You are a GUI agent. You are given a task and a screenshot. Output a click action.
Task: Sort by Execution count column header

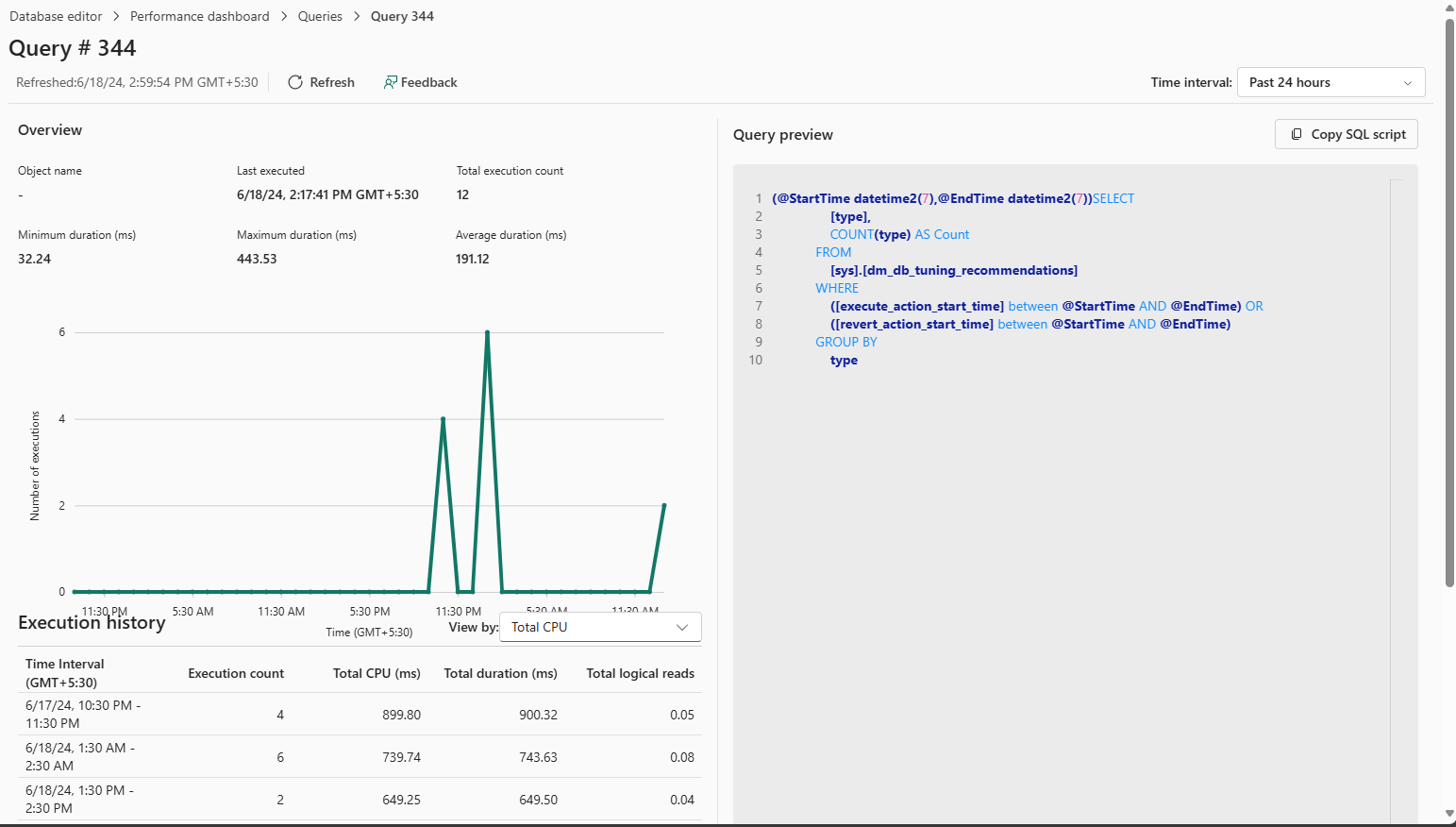[x=236, y=673]
